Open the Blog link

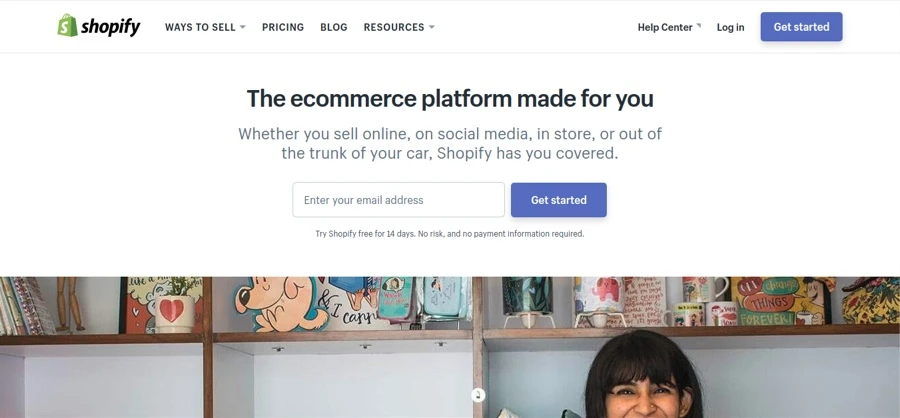pyautogui.click(x=334, y=27)
